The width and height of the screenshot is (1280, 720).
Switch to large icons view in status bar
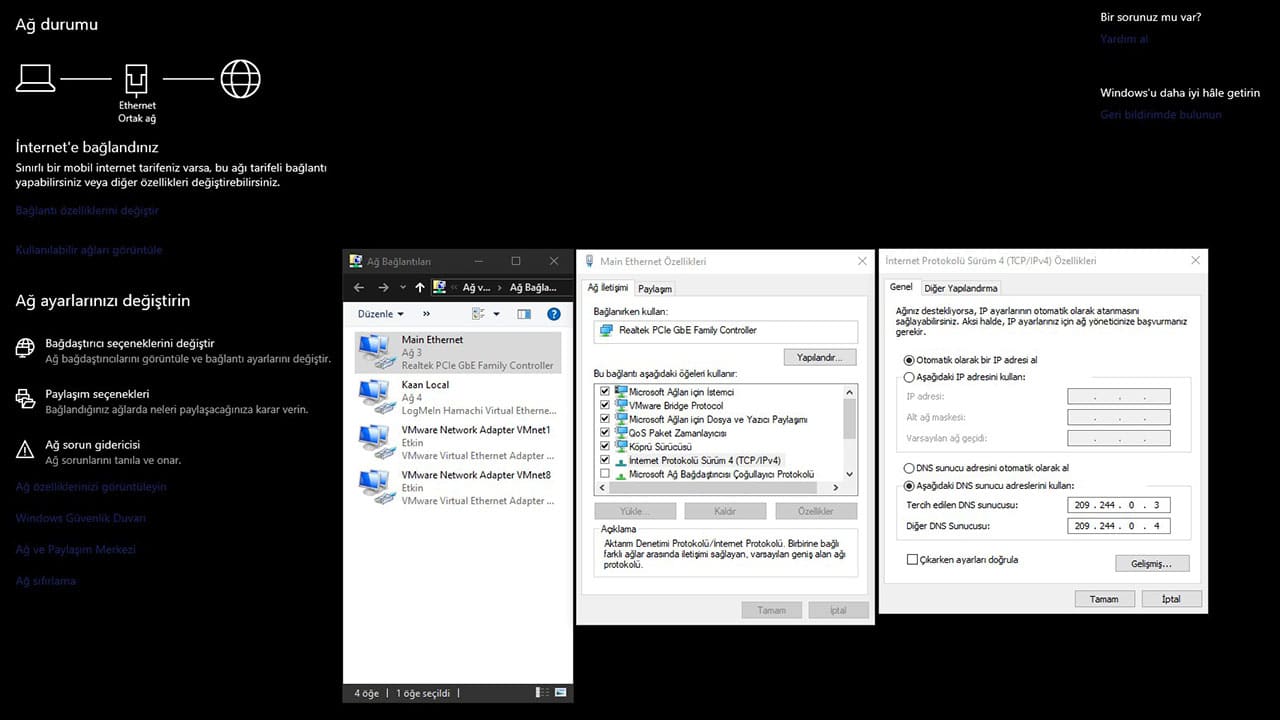(560, 692)
